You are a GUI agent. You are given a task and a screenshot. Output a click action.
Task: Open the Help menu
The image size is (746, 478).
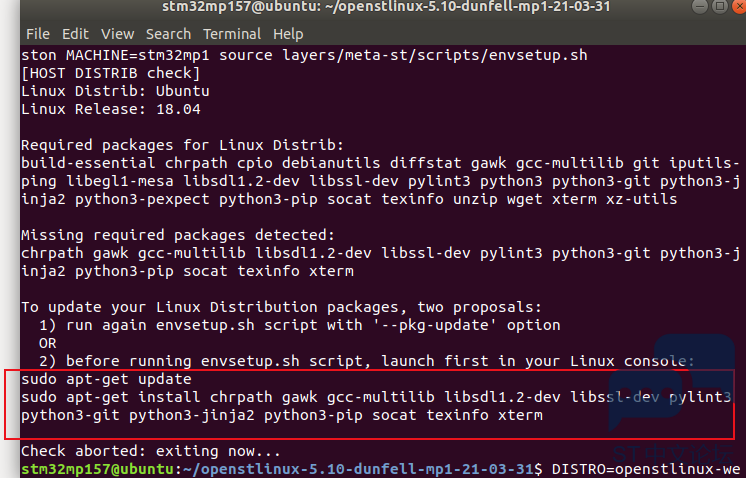coord(288,34)
